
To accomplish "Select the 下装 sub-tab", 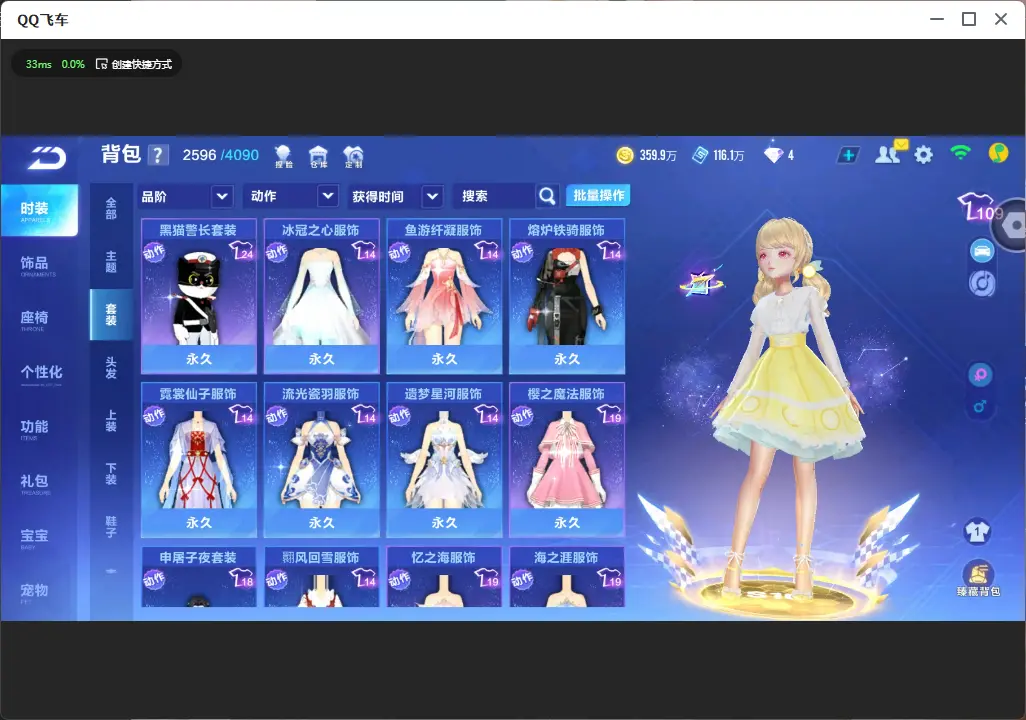I will pos(111,474).
